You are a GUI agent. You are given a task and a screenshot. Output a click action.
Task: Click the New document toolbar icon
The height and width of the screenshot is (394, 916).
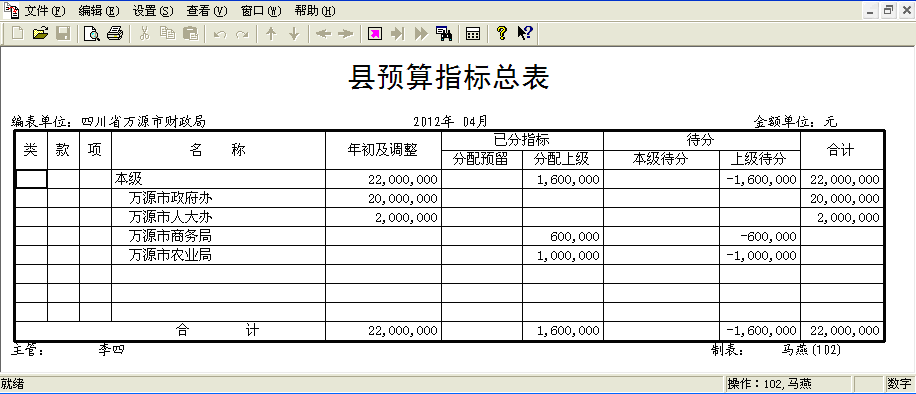pos(18,33)
